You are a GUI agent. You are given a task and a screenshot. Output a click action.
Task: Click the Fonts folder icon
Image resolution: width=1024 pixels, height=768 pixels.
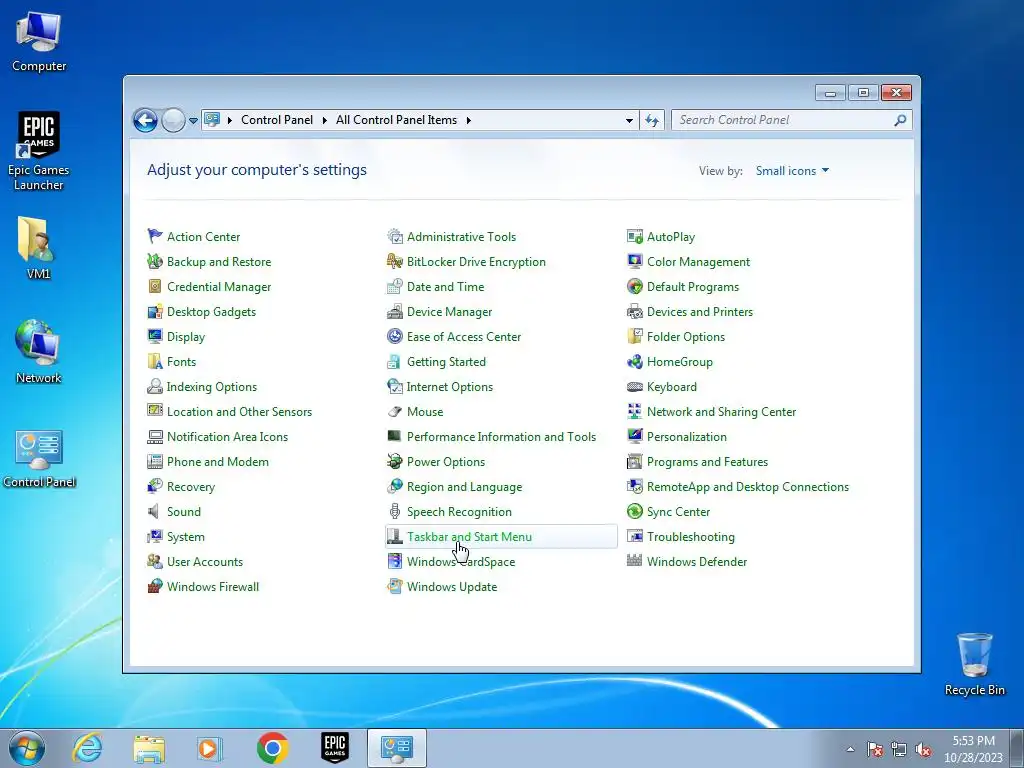pos(155,361)
